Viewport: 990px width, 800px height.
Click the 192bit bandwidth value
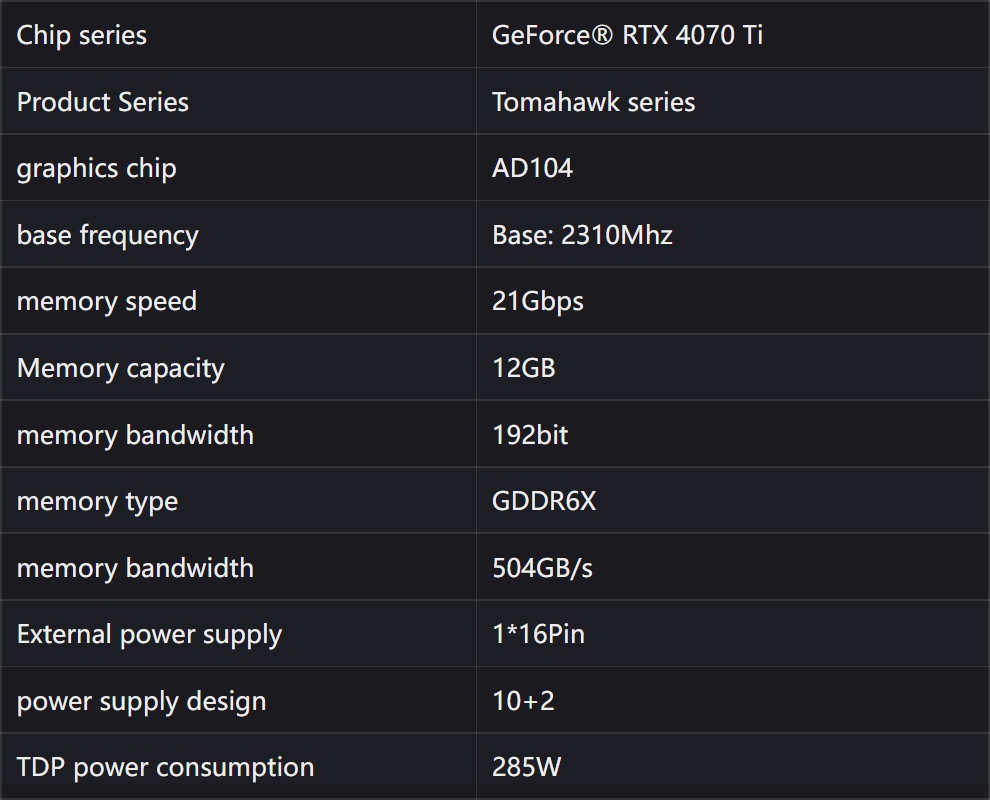pyautogui.click(x=530, y=435)
